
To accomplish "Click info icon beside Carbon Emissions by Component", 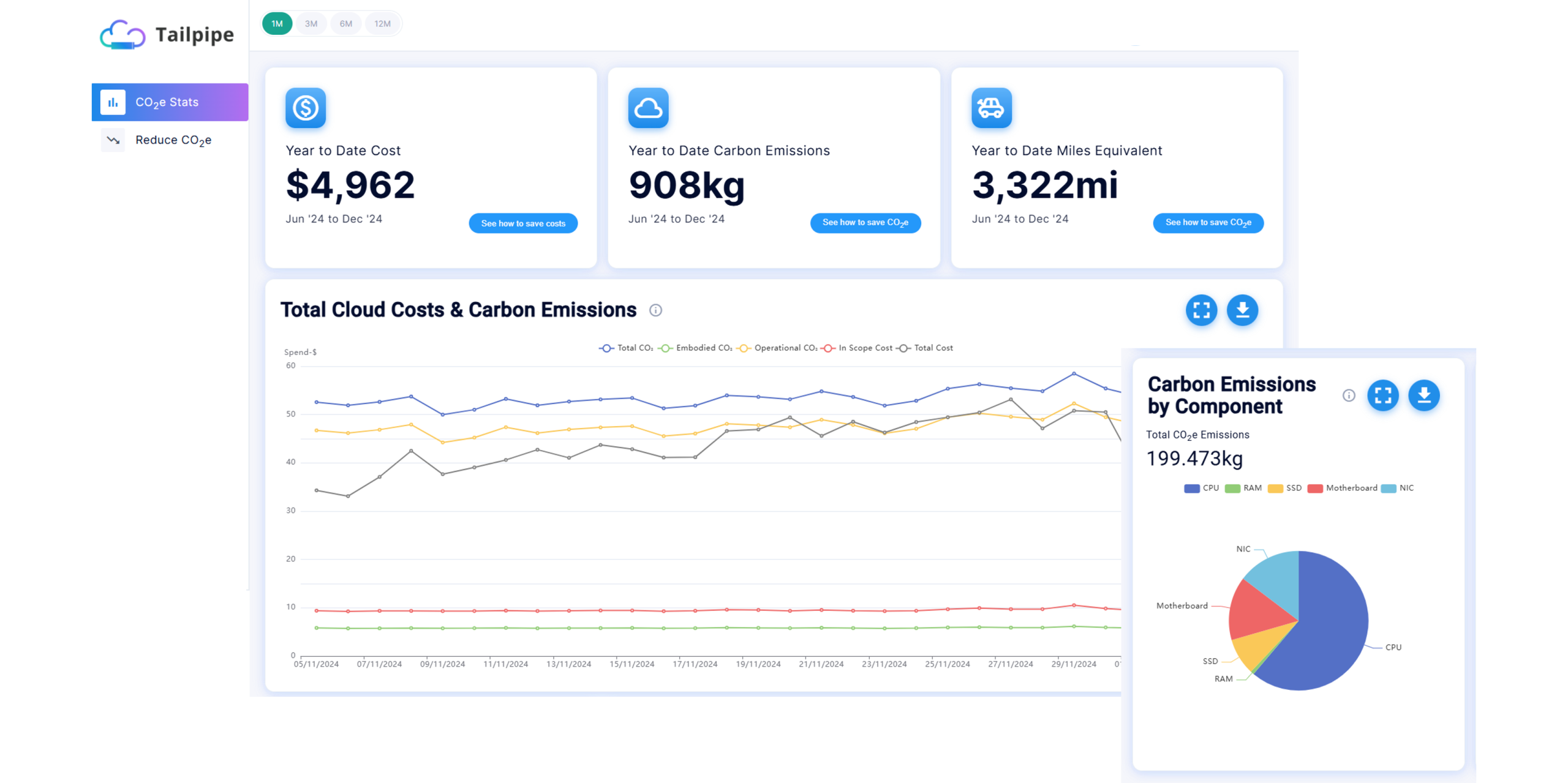I will 1349,395.
